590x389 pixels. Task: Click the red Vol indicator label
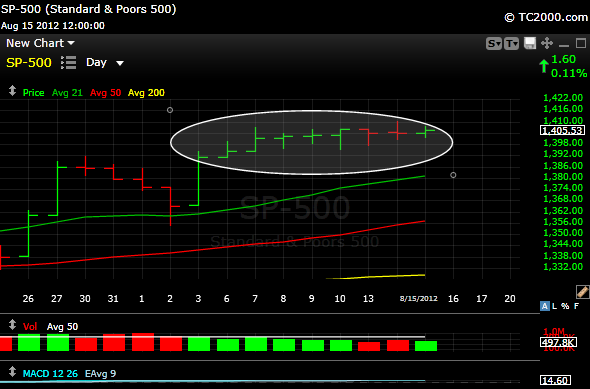(x=30, y=327)
